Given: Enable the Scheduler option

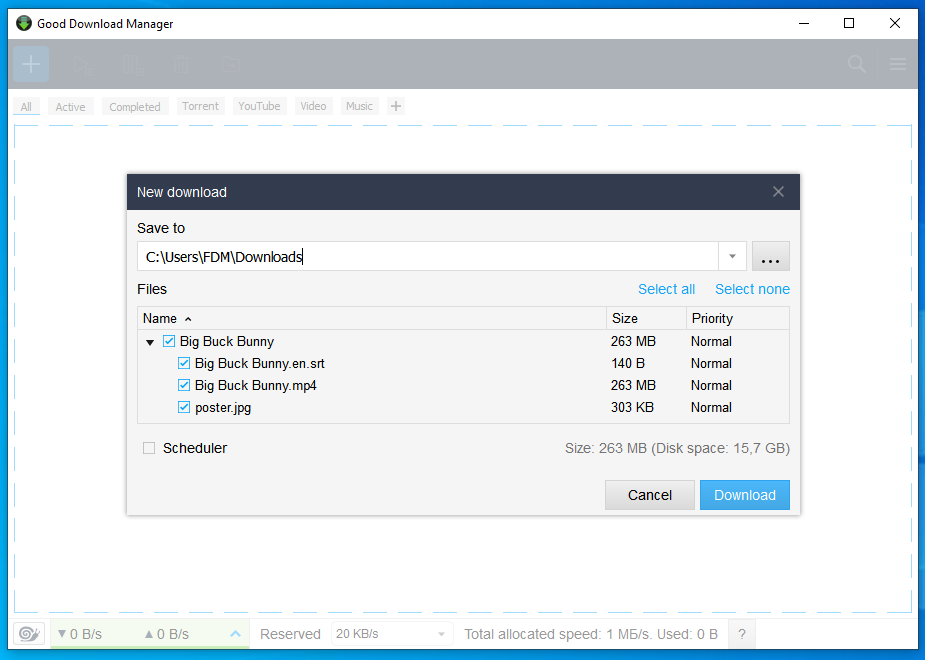Looking at the screenshot, I should (148, 448).
